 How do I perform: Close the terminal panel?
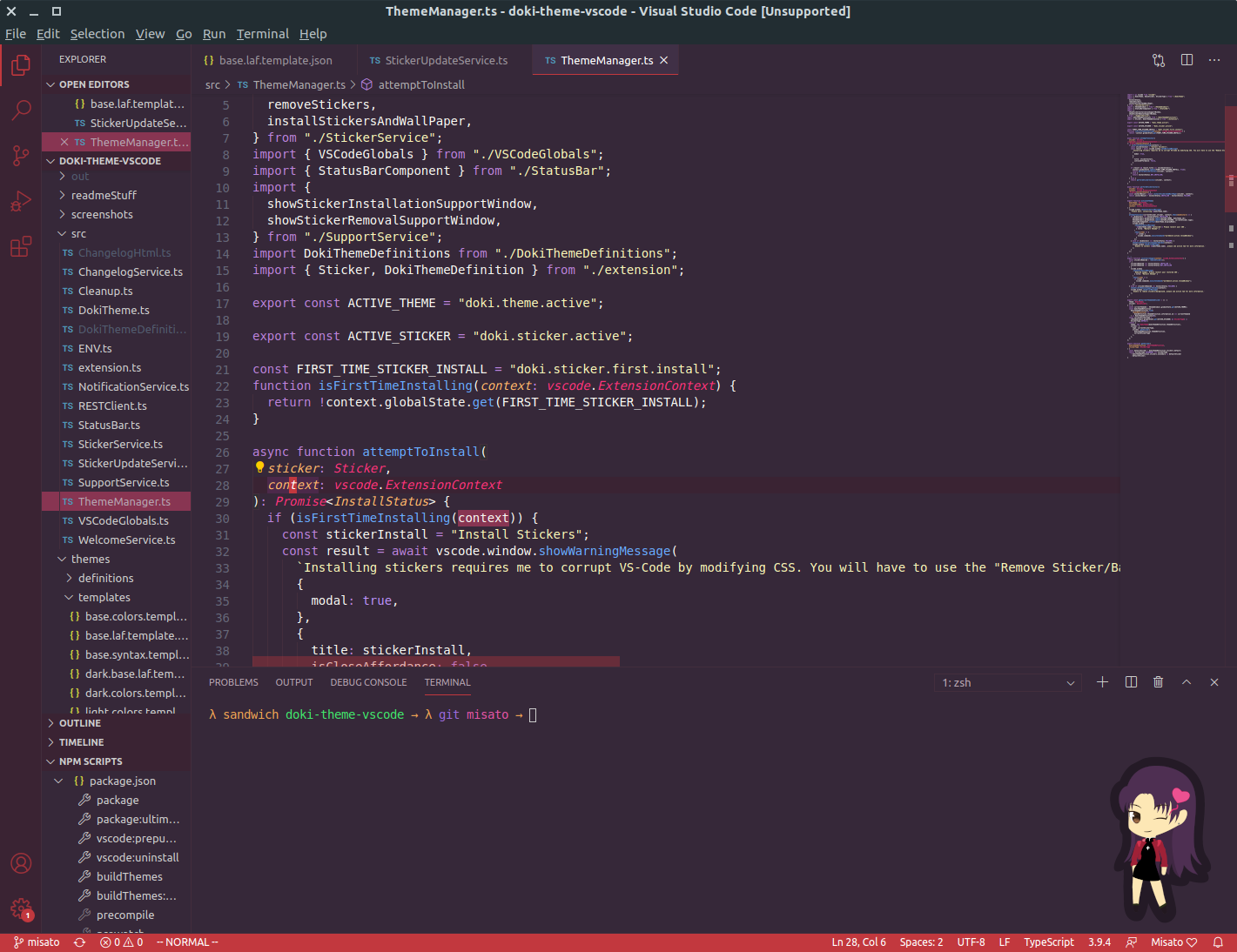[x=1214, y=682]
